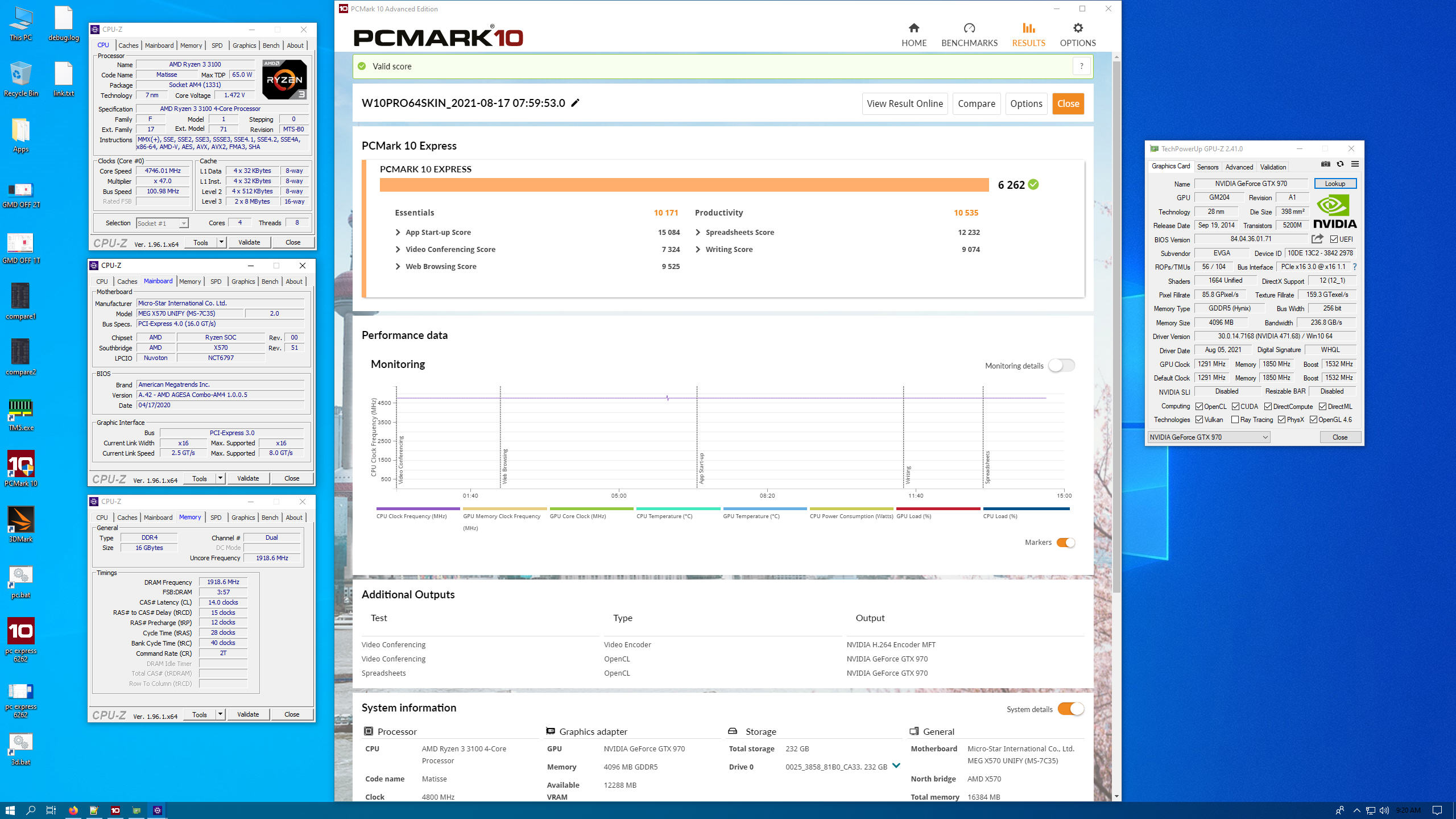Open compare1 desktop file

click(x=20, y=301)
